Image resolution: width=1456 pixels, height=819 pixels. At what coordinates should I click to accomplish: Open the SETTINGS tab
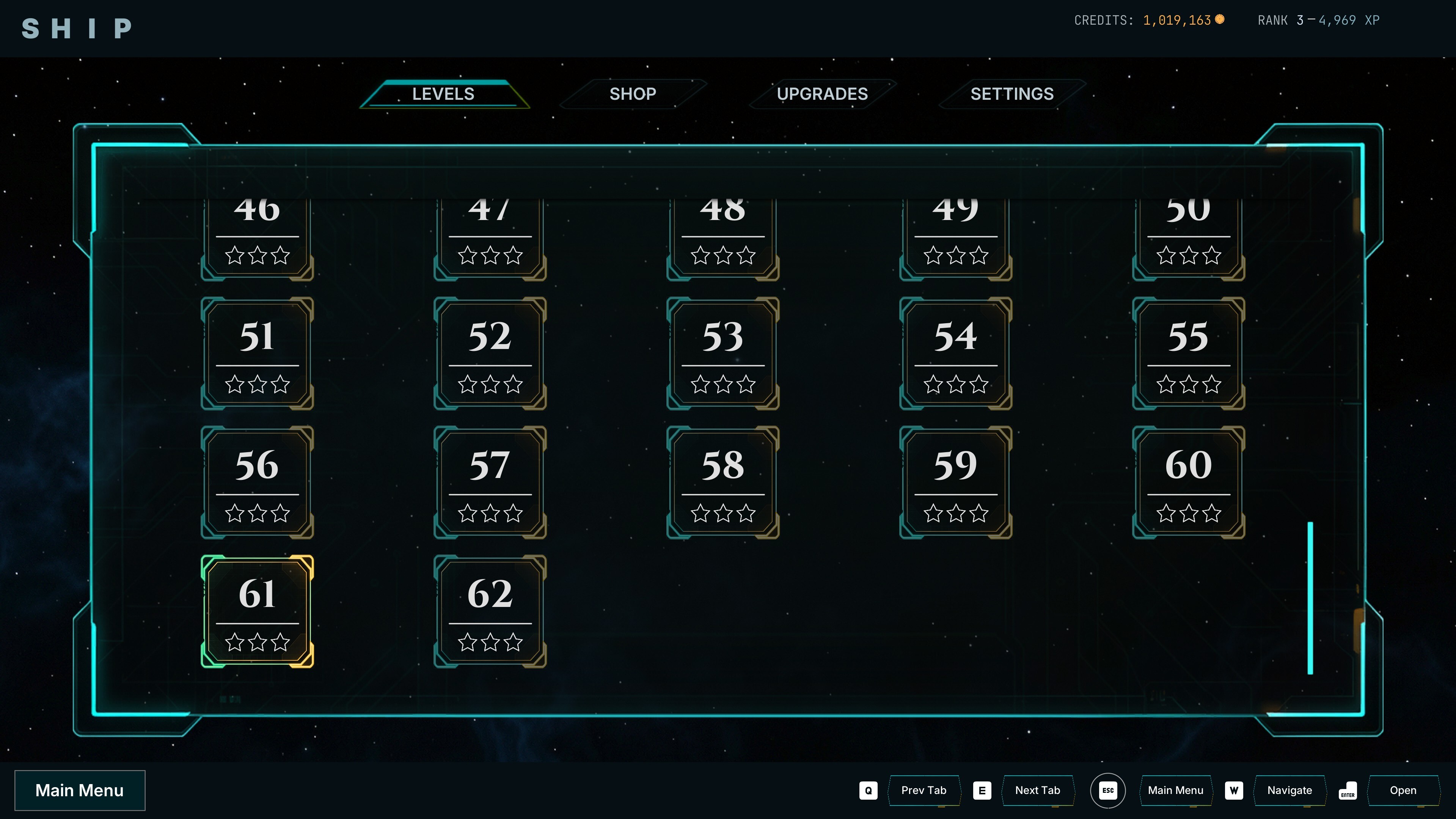pos(1012,94)
